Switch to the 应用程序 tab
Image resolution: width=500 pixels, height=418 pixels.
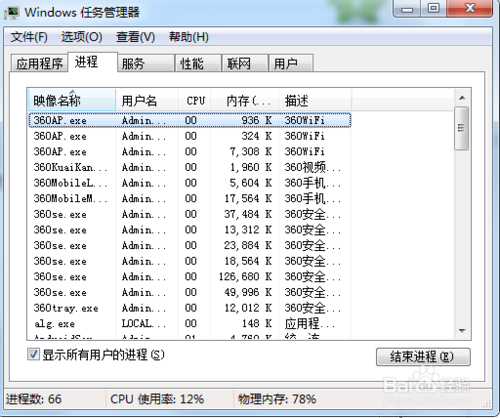pos(39,63)
